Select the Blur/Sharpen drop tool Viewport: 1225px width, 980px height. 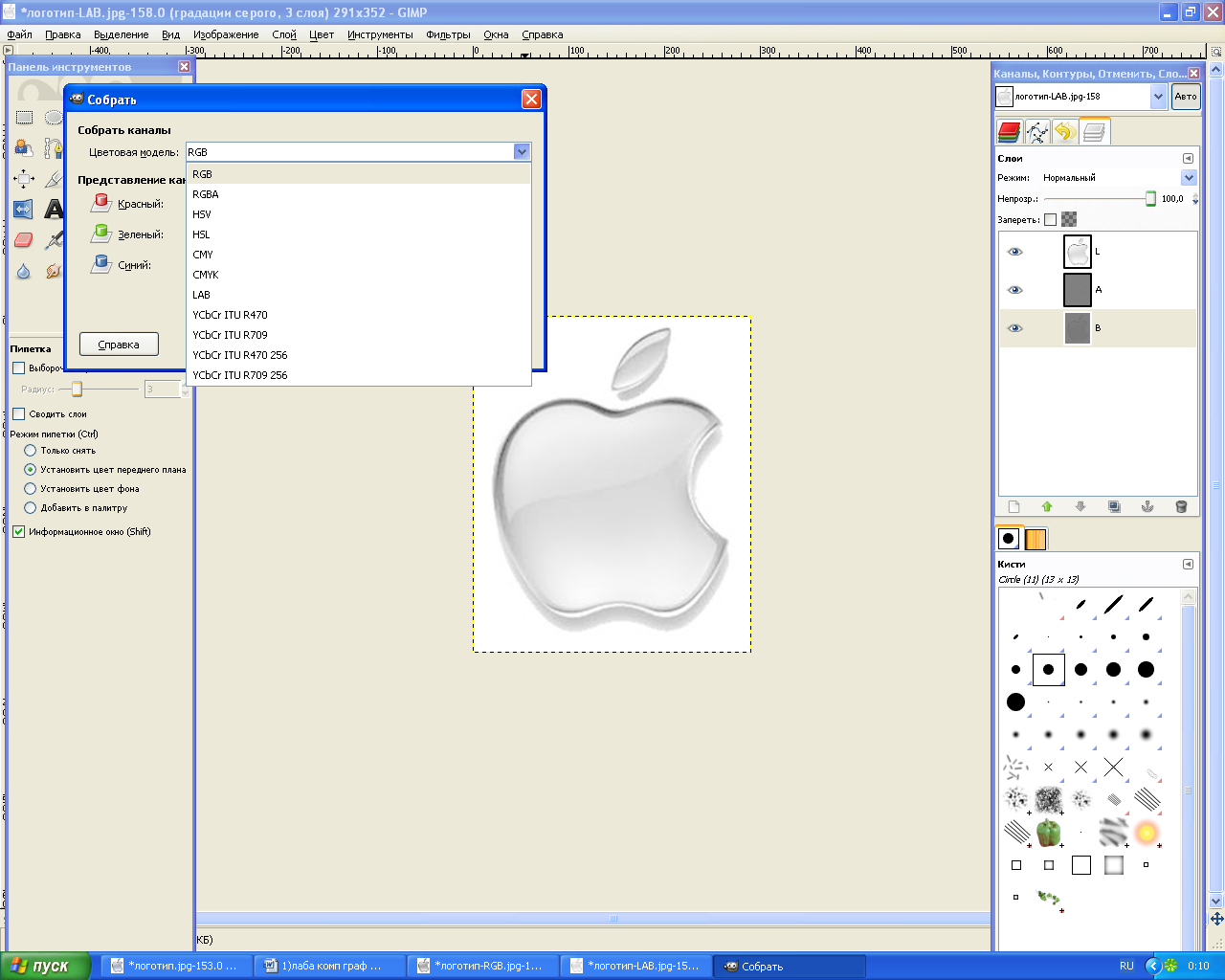click(24, 271)
